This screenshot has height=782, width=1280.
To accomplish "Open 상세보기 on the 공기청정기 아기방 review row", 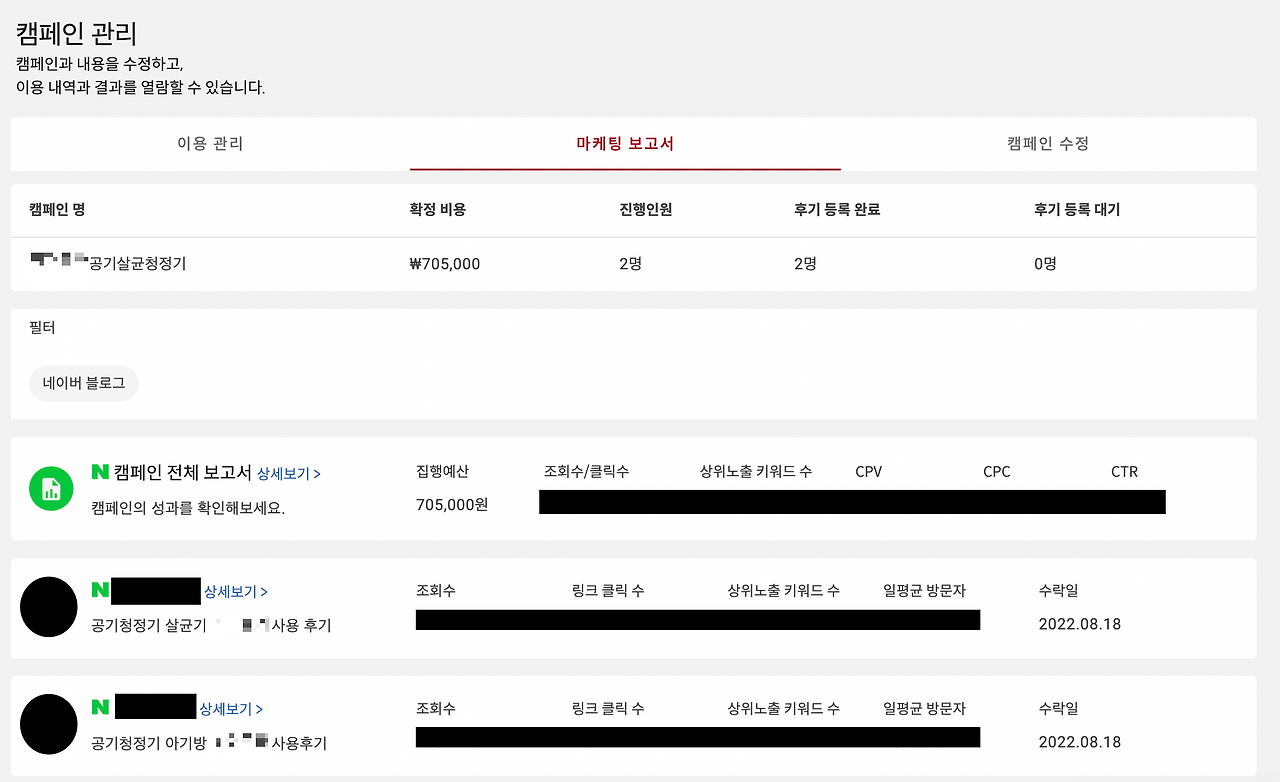I will click(x=234, y=708).
